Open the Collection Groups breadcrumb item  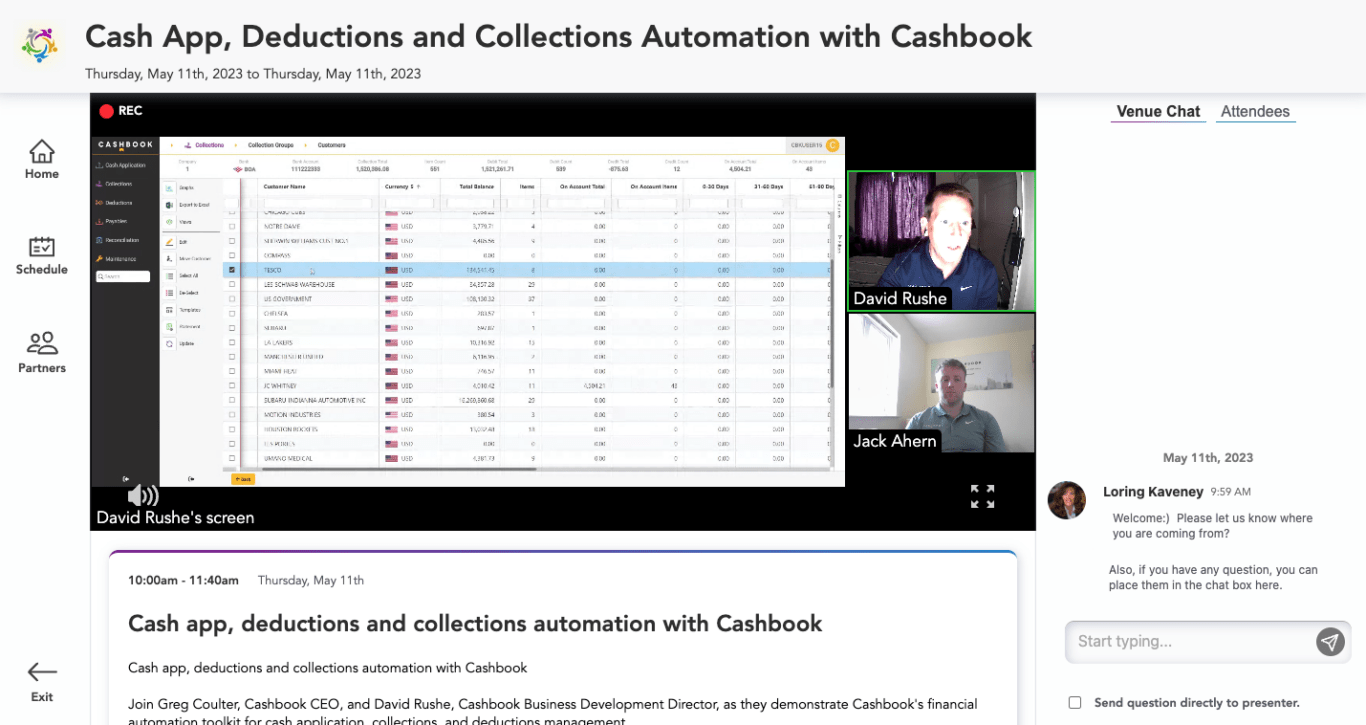pos(271,145)
